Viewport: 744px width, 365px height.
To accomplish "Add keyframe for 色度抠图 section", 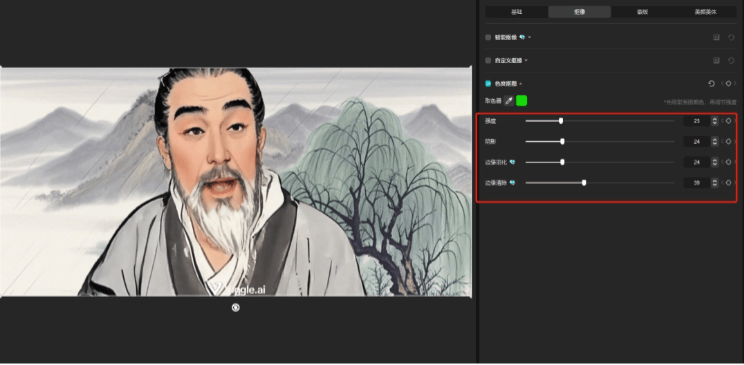I will 728,84.
